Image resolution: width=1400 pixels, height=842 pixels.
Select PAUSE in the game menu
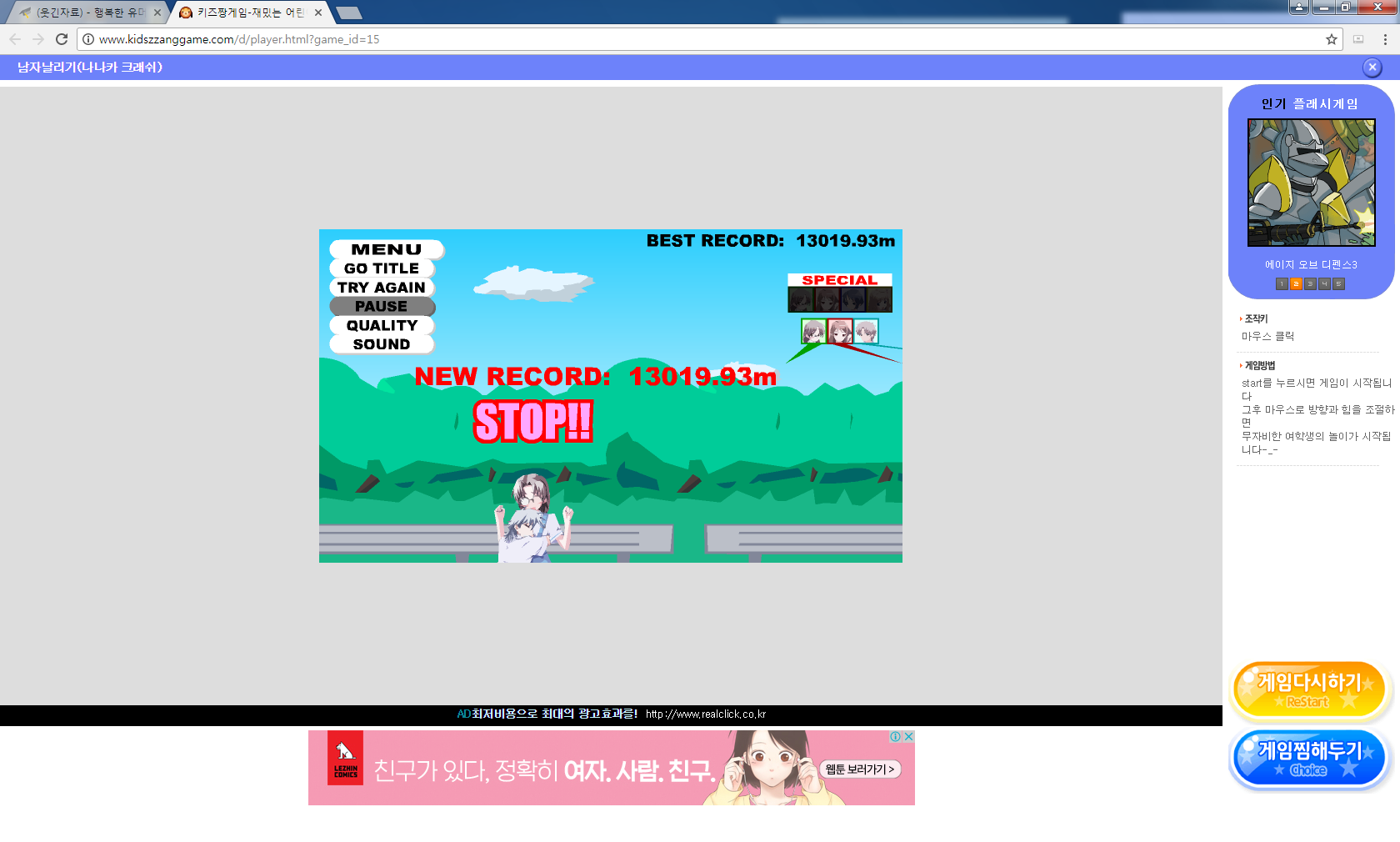[382, 307]
